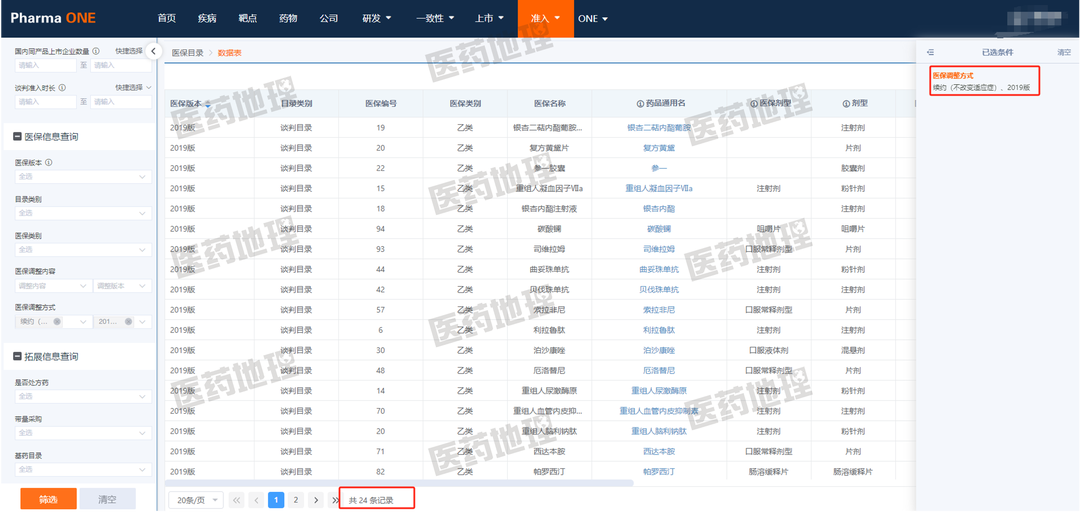Click info icon beside 国内同产品上市企业数量
The width and height of the screenshot is (1080, 512).
tap(96, 51)
